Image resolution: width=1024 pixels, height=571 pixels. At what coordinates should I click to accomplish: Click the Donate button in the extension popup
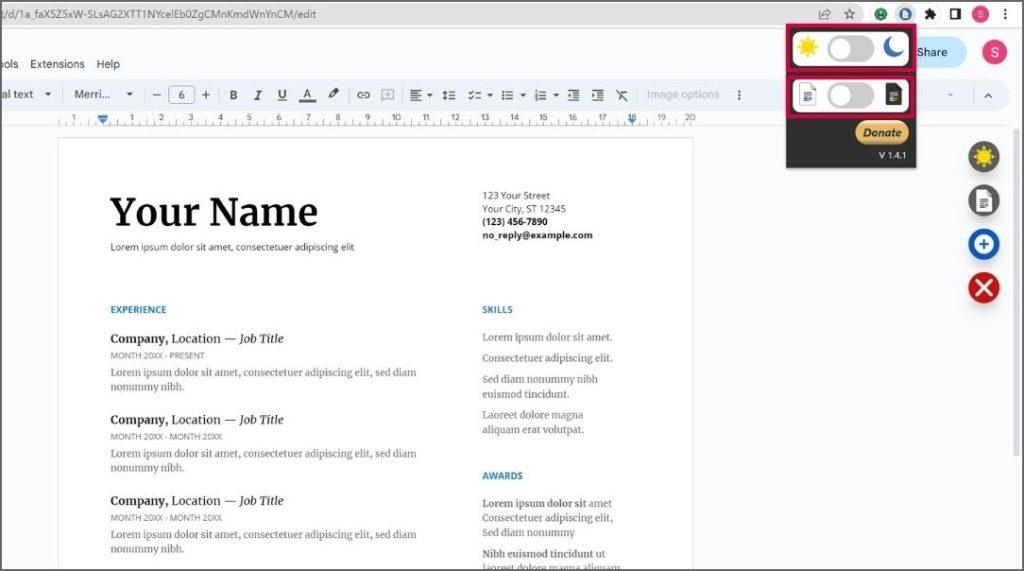click(882, 132)
